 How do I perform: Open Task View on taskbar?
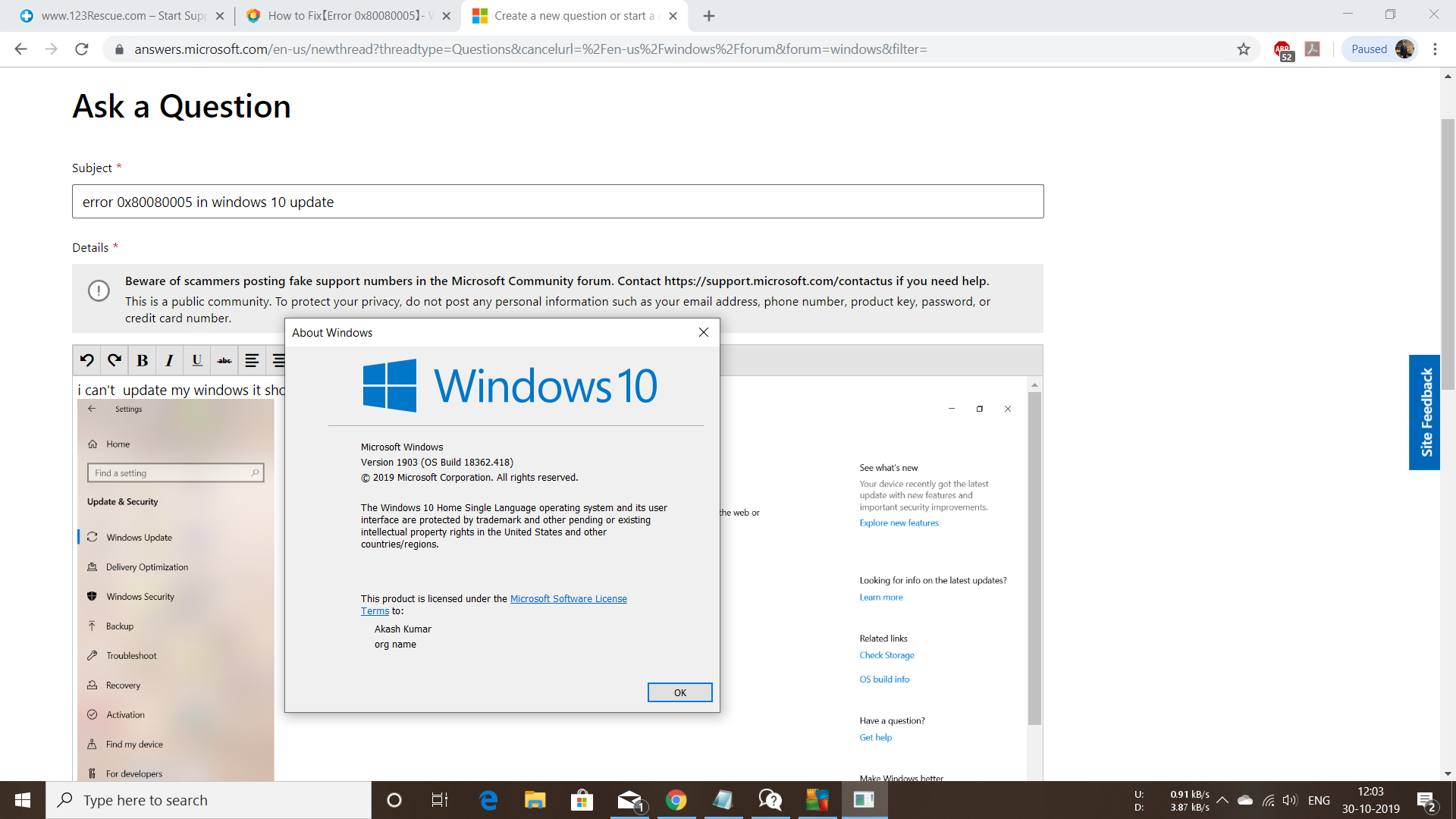tap(440, 800)
